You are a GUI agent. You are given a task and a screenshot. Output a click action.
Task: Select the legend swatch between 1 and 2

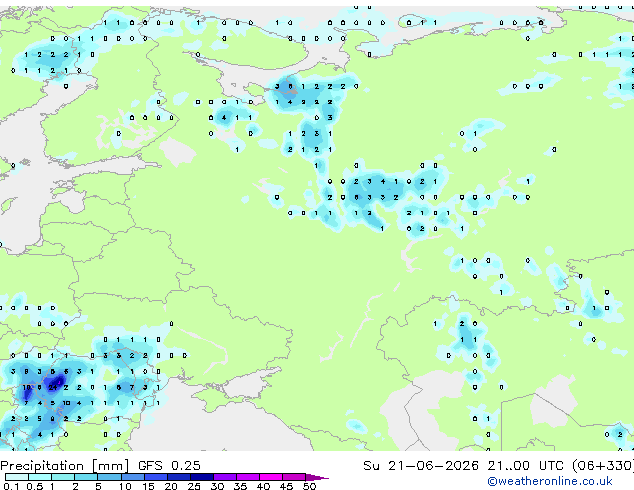(63, 477)
